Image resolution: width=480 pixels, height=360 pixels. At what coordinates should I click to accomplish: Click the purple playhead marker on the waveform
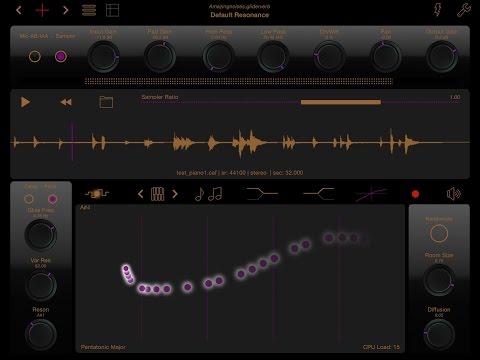pos(72,142)
